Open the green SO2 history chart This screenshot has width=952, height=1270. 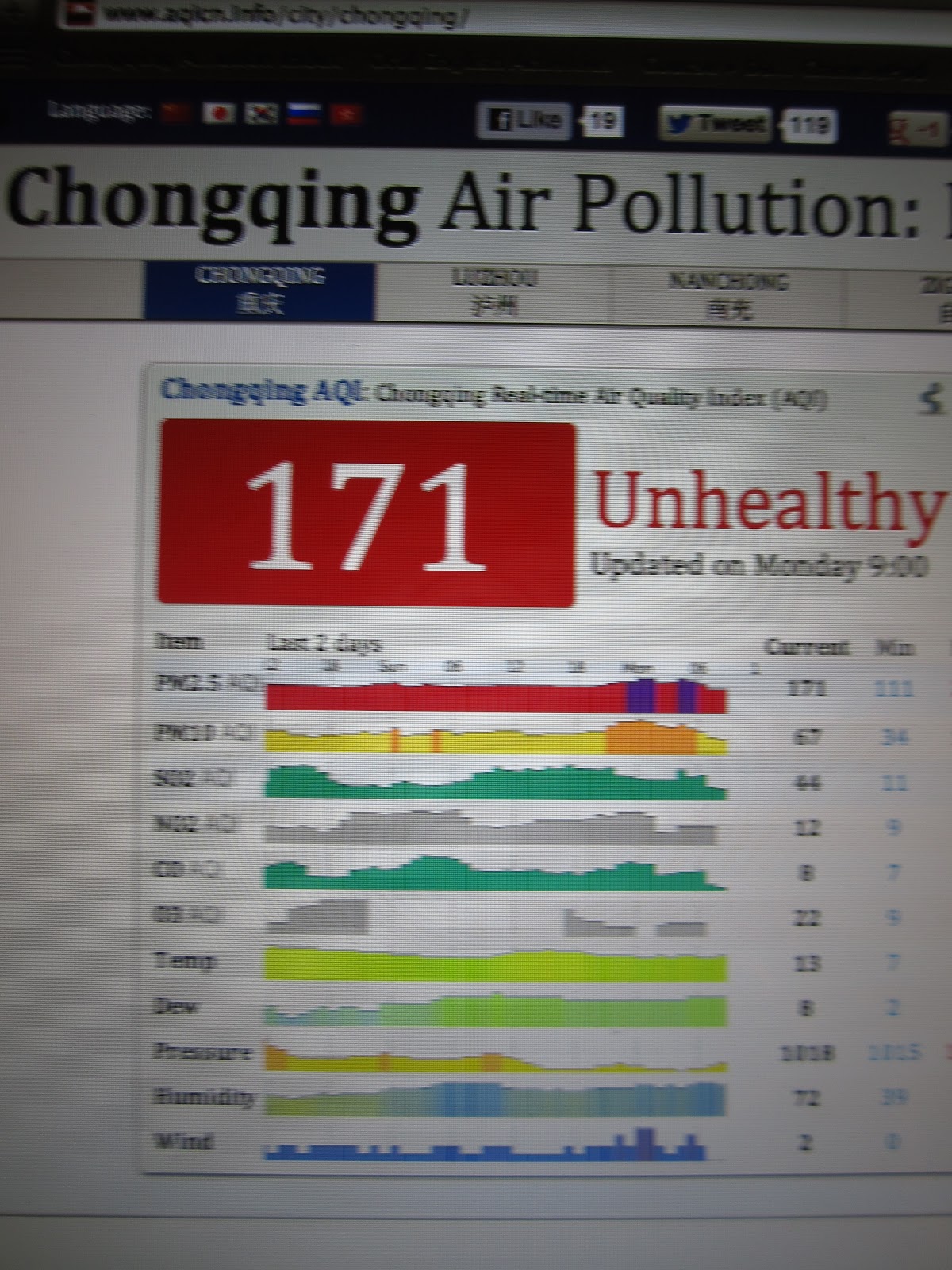click(496, 781)
